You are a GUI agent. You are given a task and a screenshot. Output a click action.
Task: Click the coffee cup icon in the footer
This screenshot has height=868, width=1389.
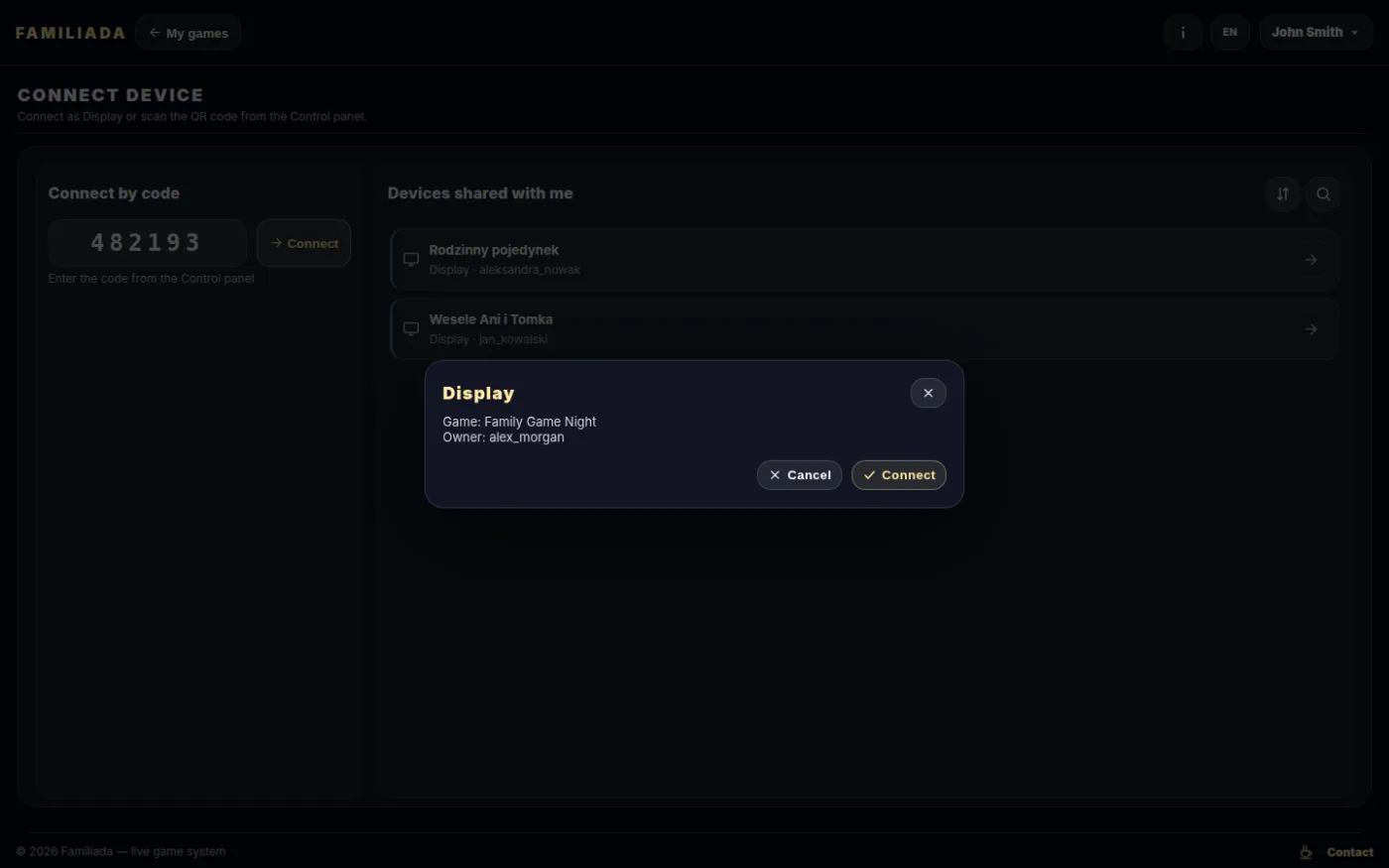pos(1306,852)
